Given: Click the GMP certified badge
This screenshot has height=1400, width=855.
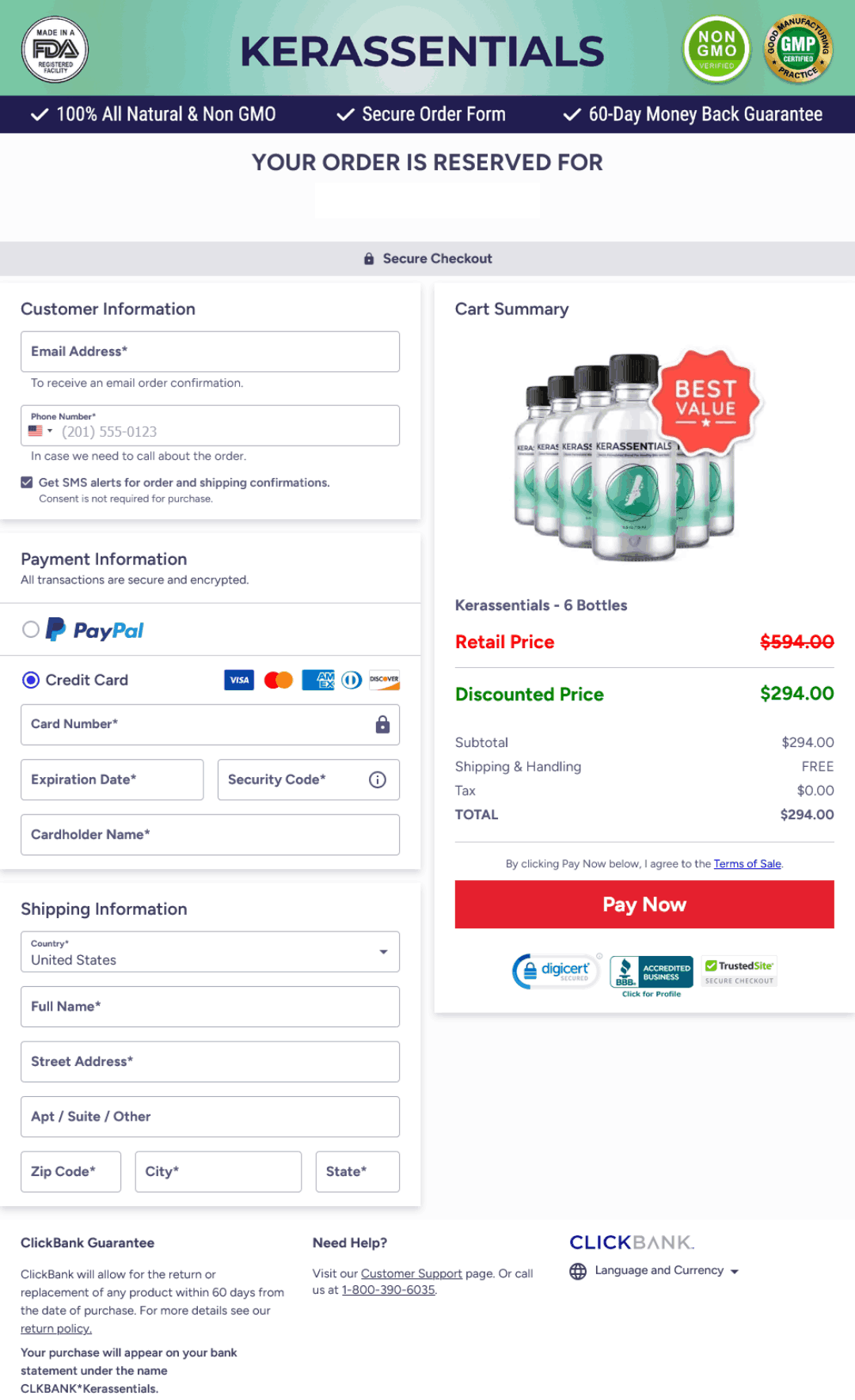Looking at the screenshot, I should (x=798, y=49).
